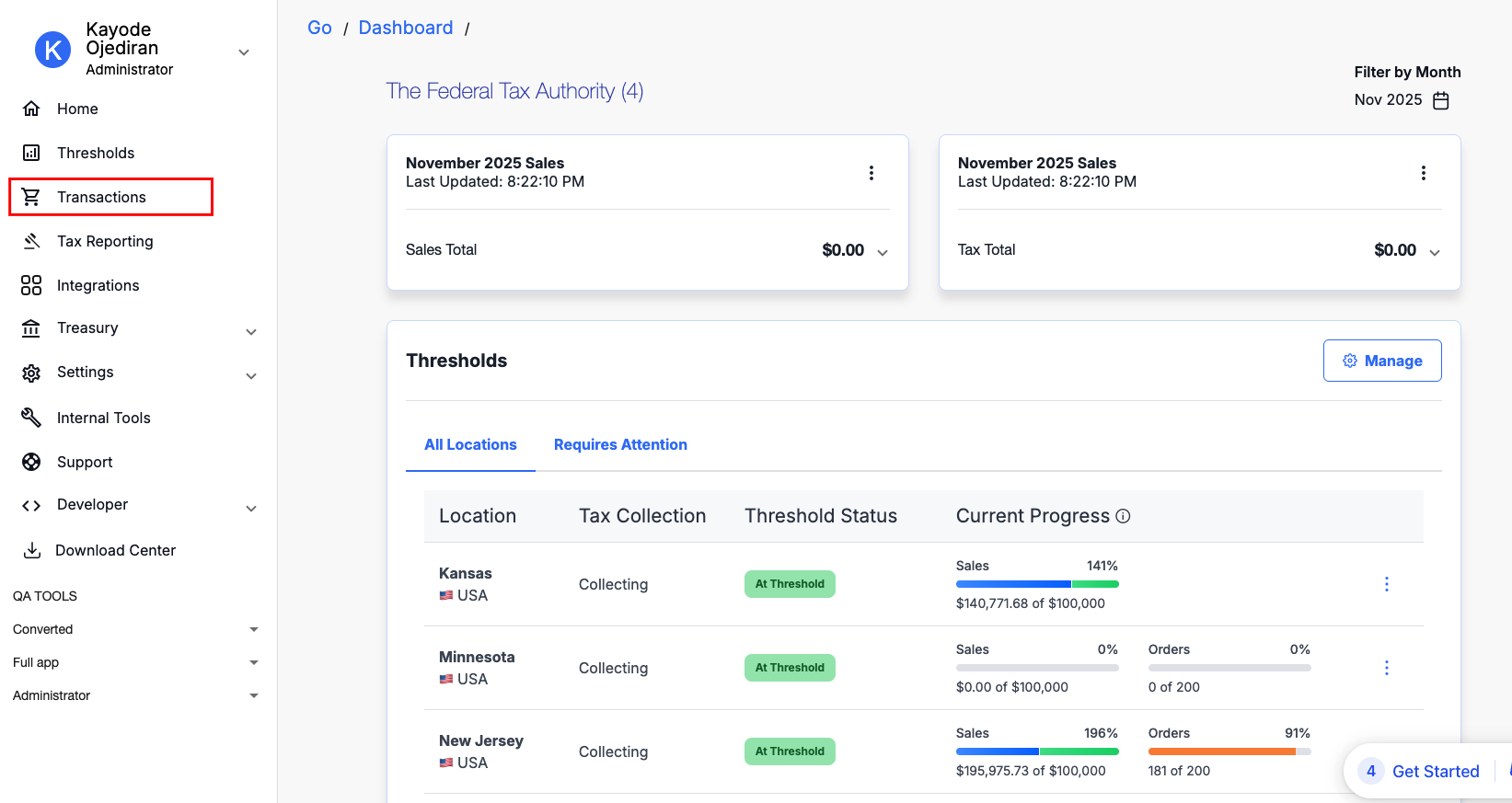Switch to the Requires Attention tab
1512x803 pixels.
[x=620, y=444]
